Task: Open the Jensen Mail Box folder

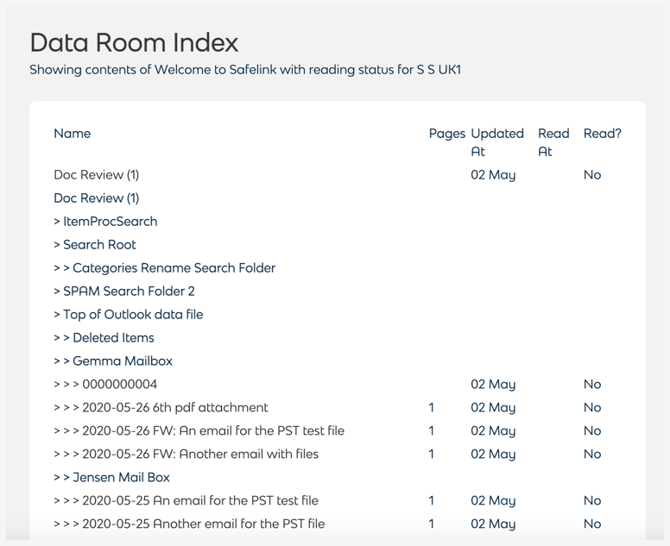Action: [x=121, y=477]
